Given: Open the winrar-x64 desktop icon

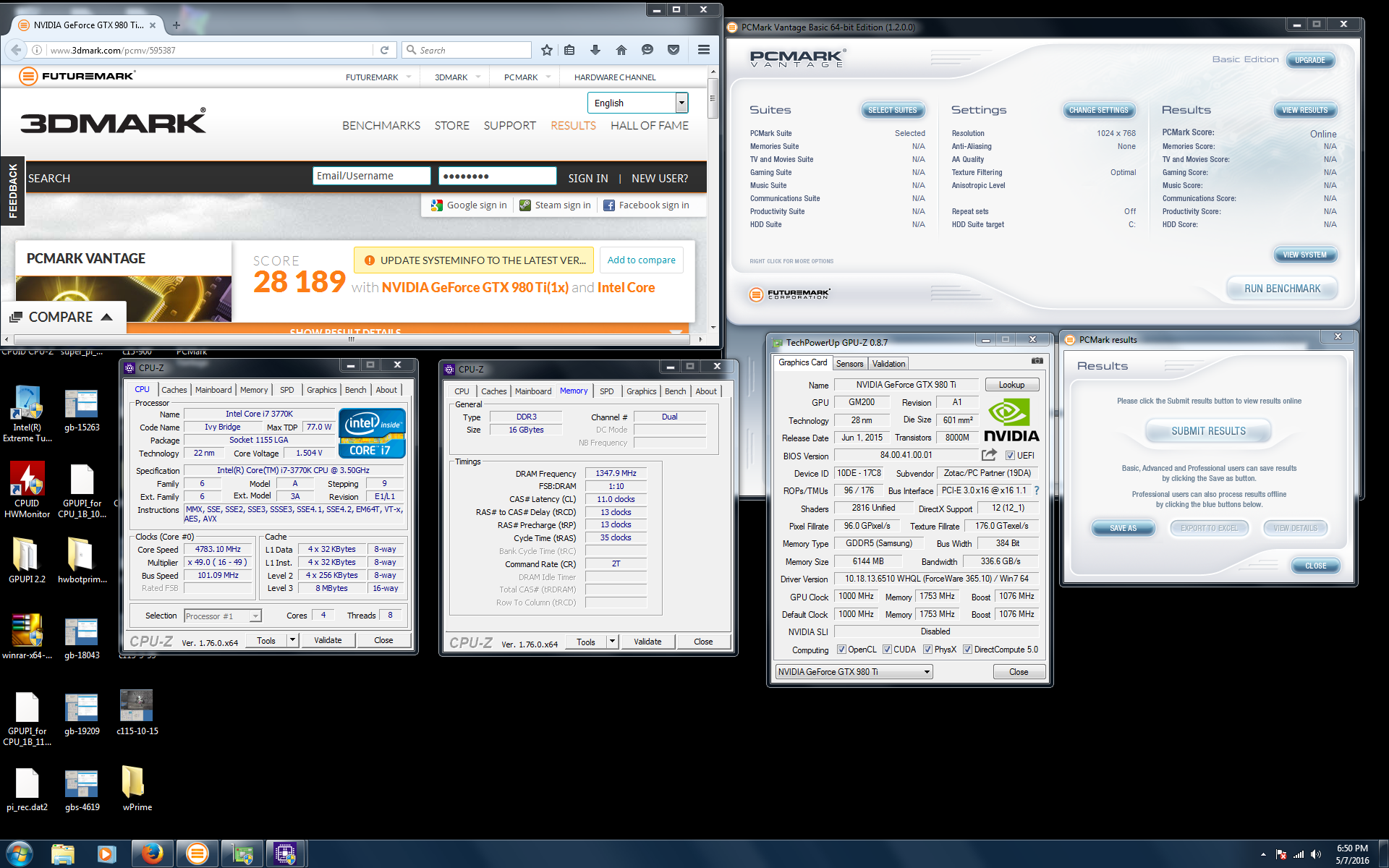Looking at the screenshot, I should pyautogui.click(x=27, y=637).
